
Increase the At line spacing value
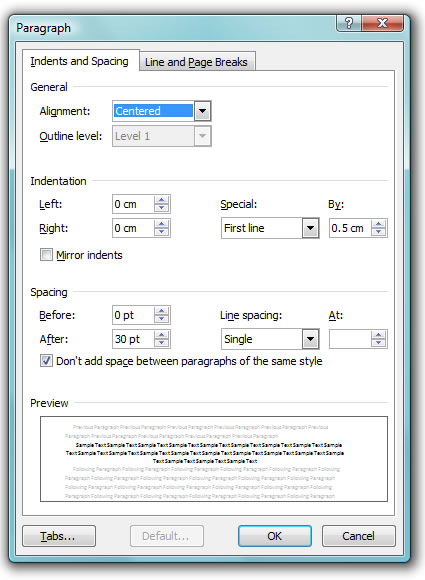pyautogui.click(x=378, y=335)
